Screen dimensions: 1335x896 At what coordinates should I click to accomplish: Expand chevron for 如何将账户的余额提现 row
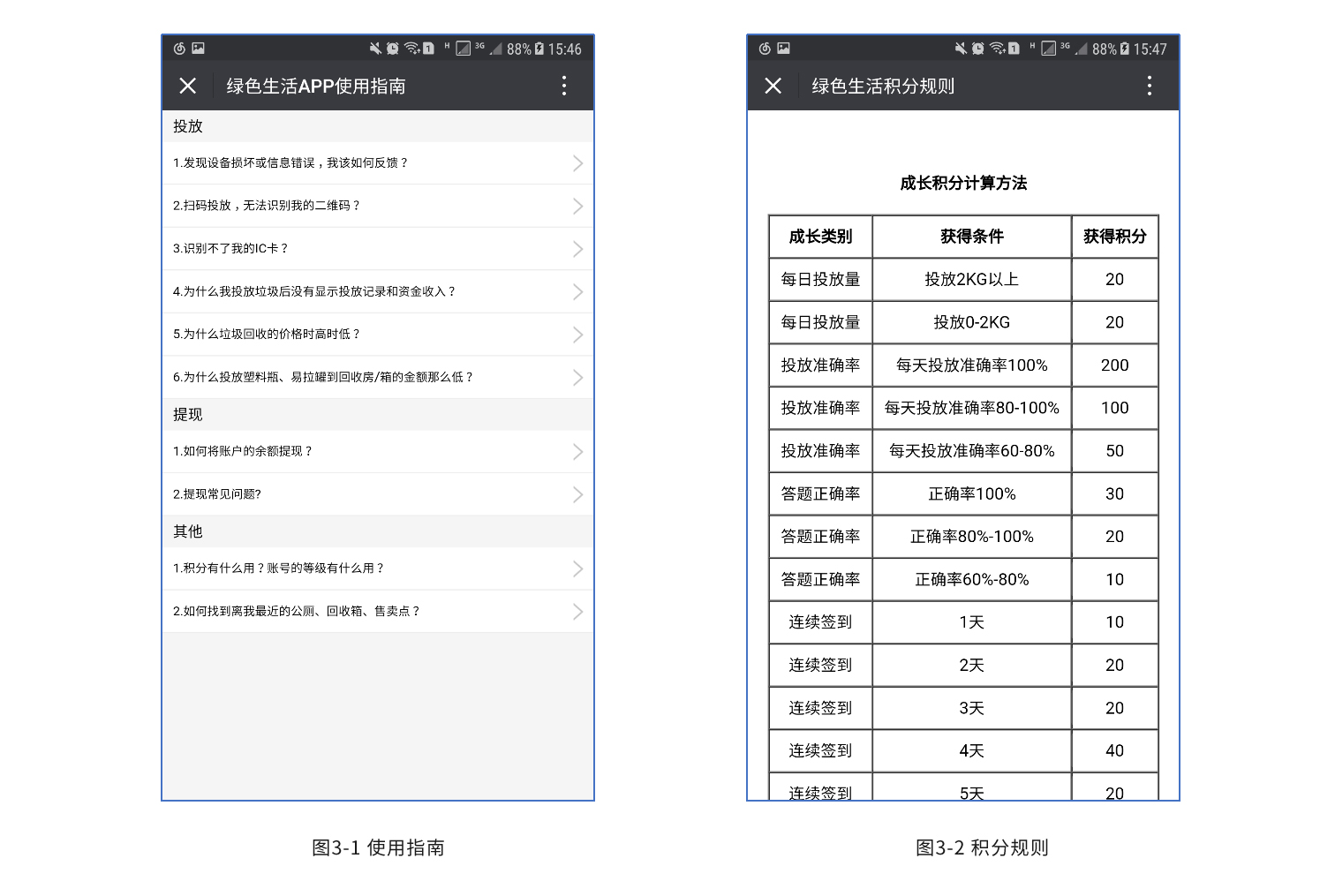point(577,452)
